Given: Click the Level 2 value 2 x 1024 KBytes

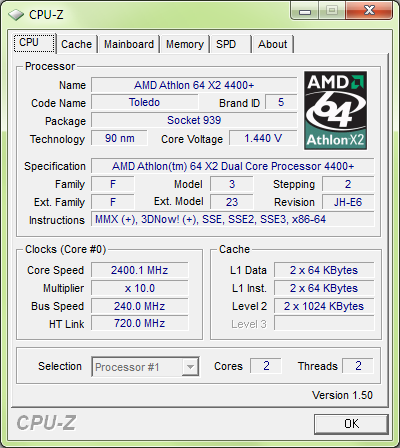Looking at the screenshot, I should 324,306.
